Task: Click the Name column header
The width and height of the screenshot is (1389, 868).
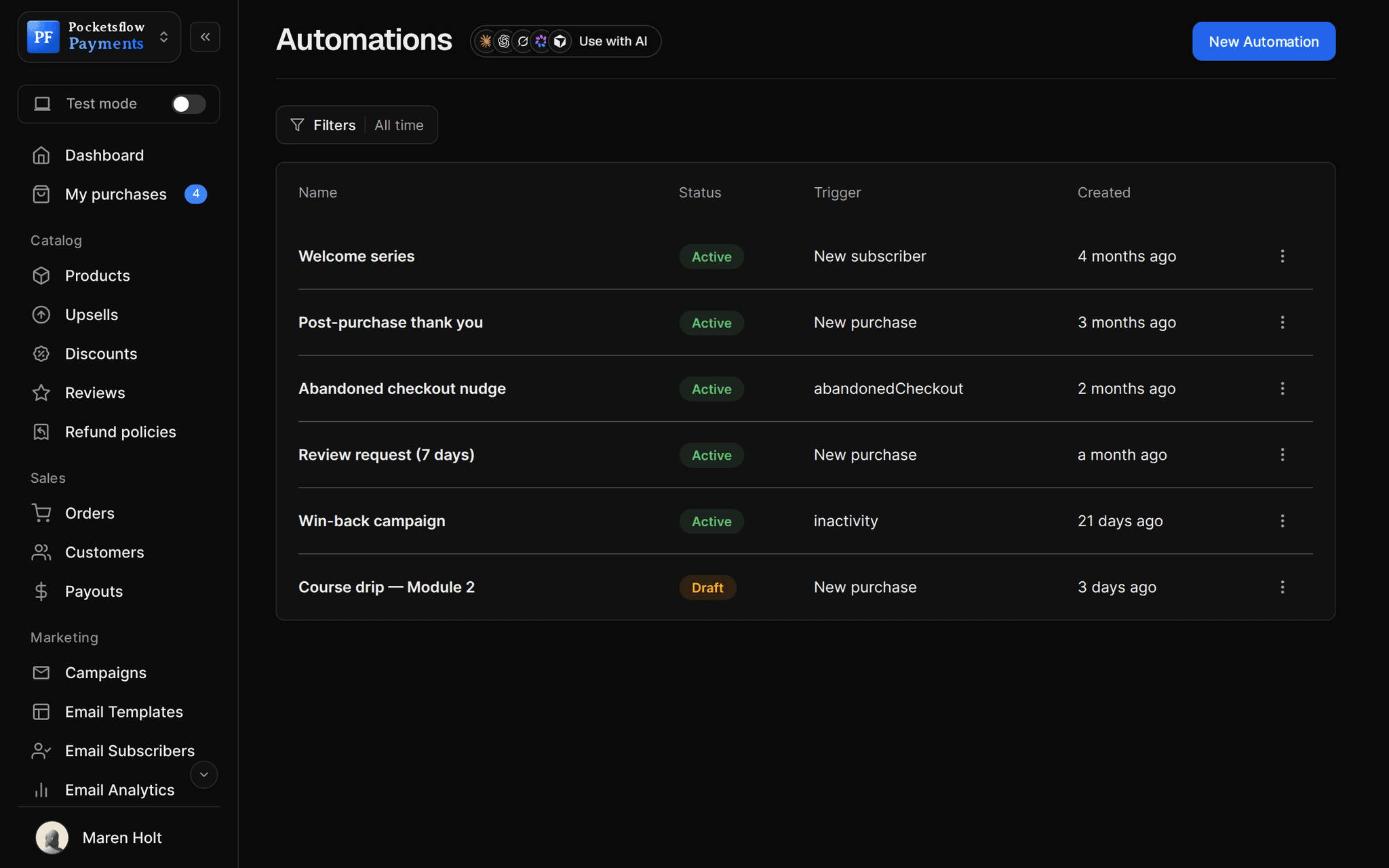Action: point(317,193)
